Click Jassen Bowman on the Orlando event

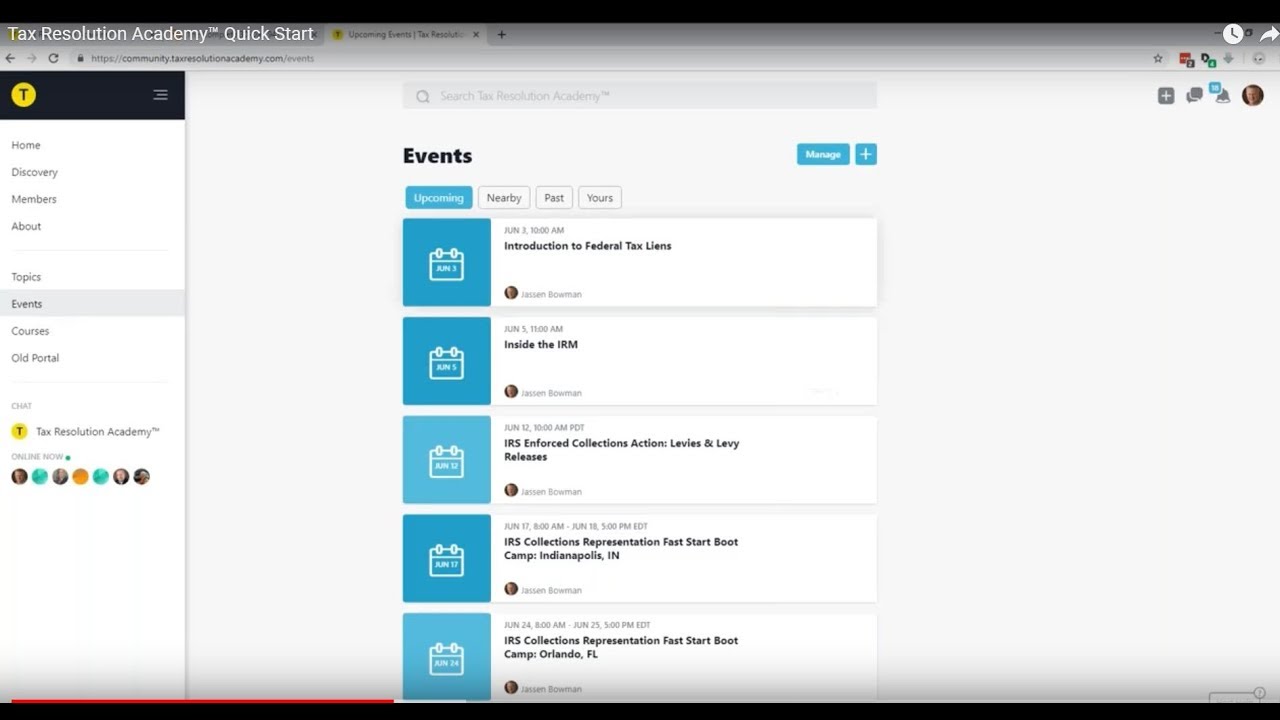tap(551, 689)
